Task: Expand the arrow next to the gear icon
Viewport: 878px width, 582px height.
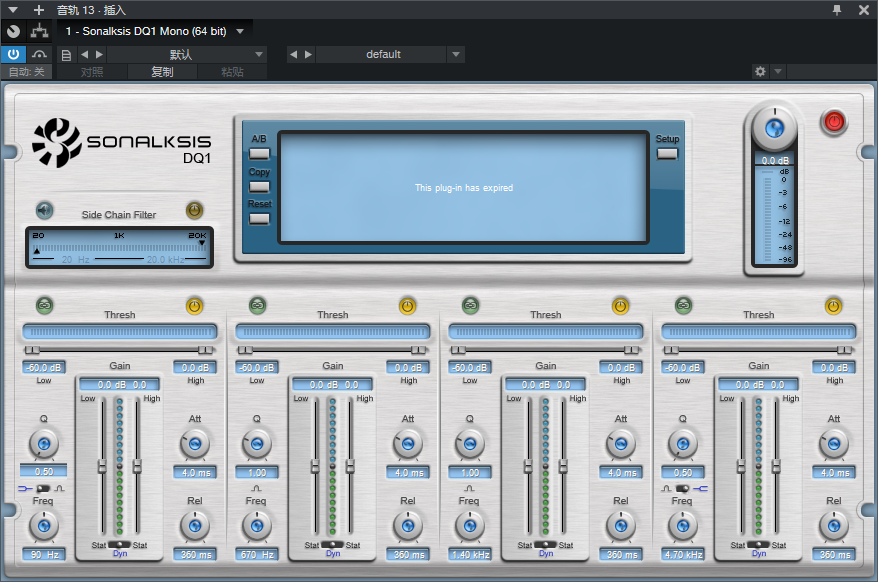Action: click(778, 72)
